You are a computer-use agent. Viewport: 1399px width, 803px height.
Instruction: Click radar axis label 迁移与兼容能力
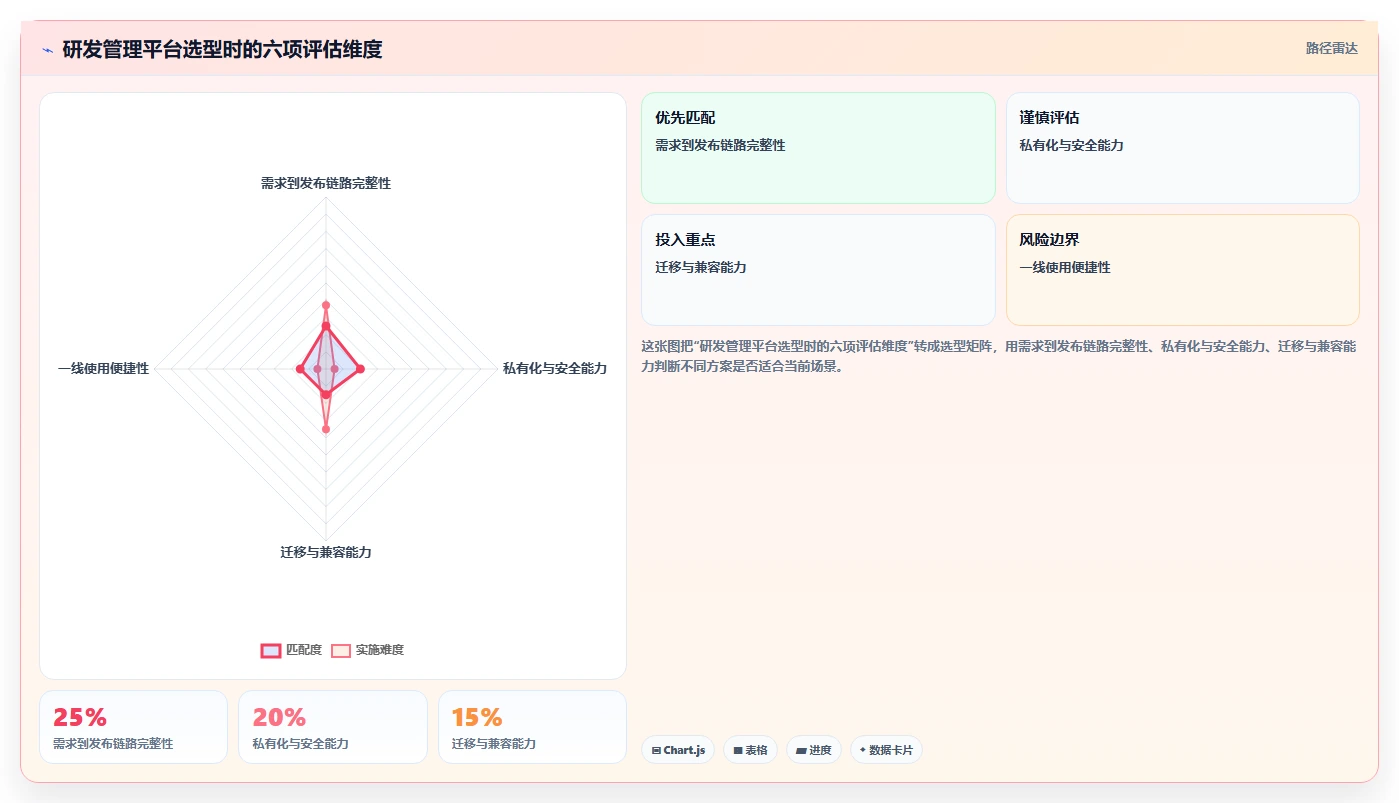326,552
